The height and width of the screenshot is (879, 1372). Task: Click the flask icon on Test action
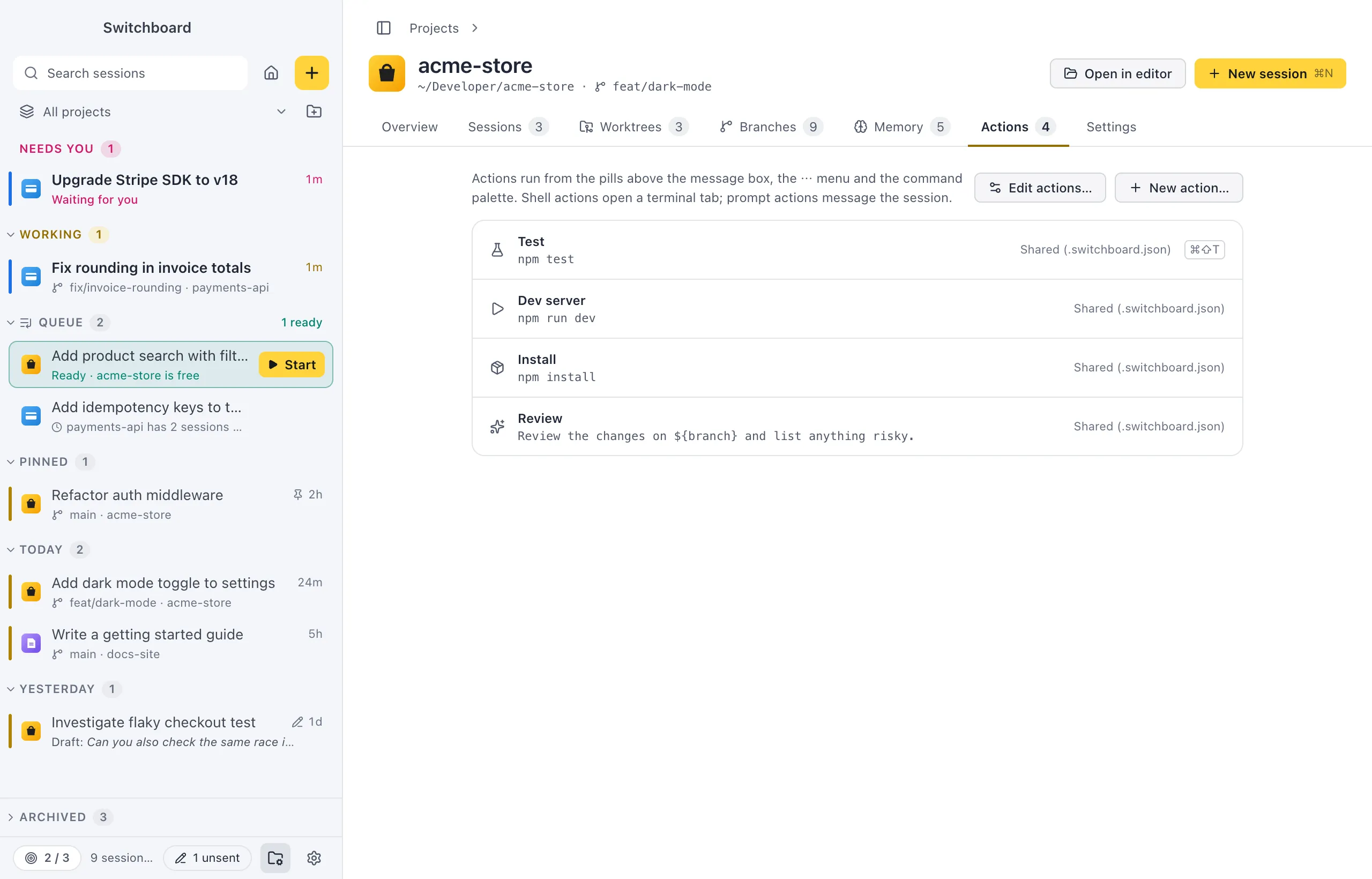click(497, 250)
